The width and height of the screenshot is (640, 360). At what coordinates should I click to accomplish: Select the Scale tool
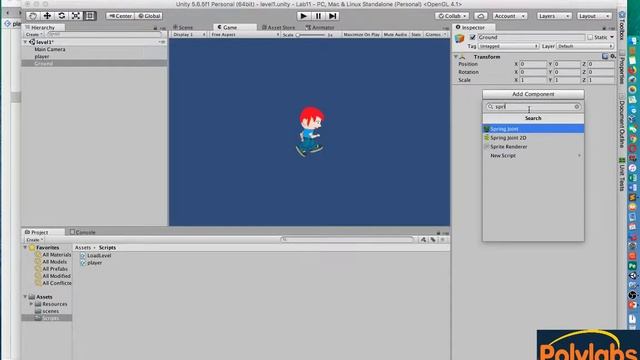[x=76, y=16]
